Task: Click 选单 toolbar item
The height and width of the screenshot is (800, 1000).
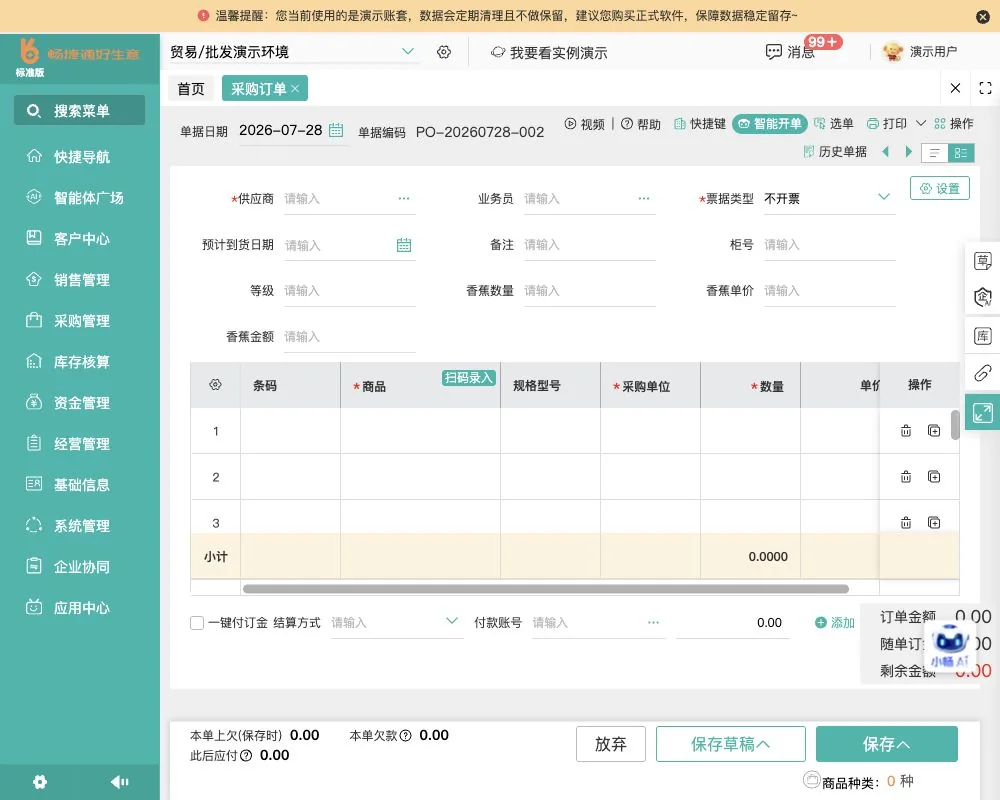Action: [x=834, y=124]
